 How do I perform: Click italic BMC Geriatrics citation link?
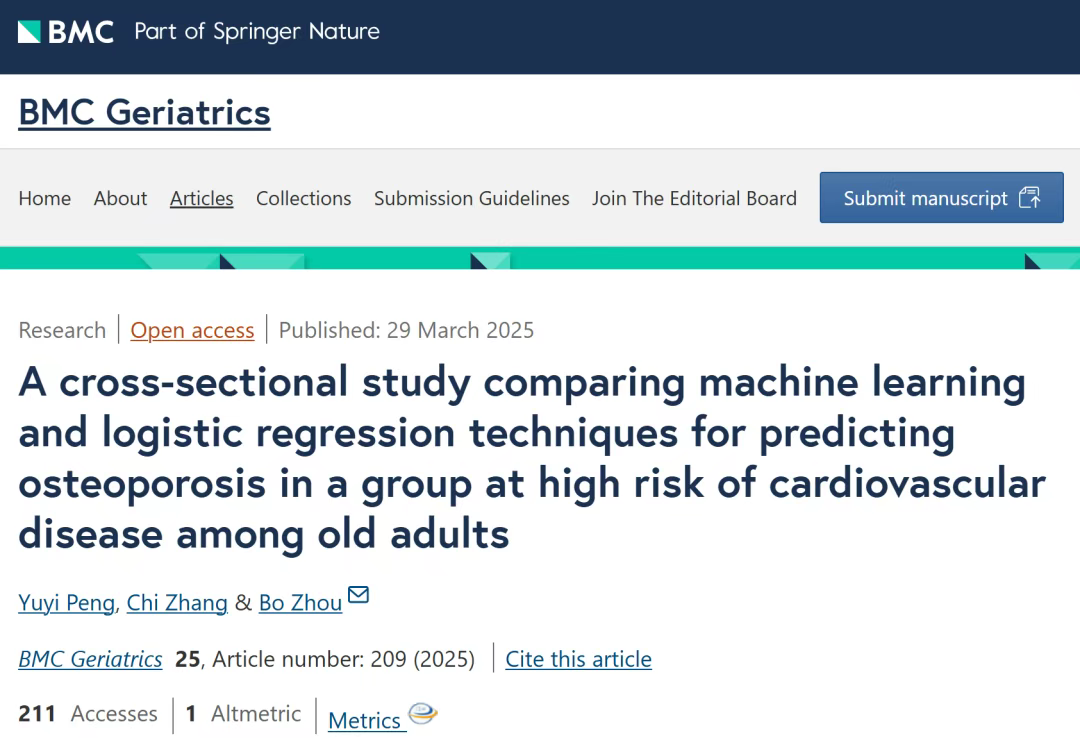(x=90, y=659)
